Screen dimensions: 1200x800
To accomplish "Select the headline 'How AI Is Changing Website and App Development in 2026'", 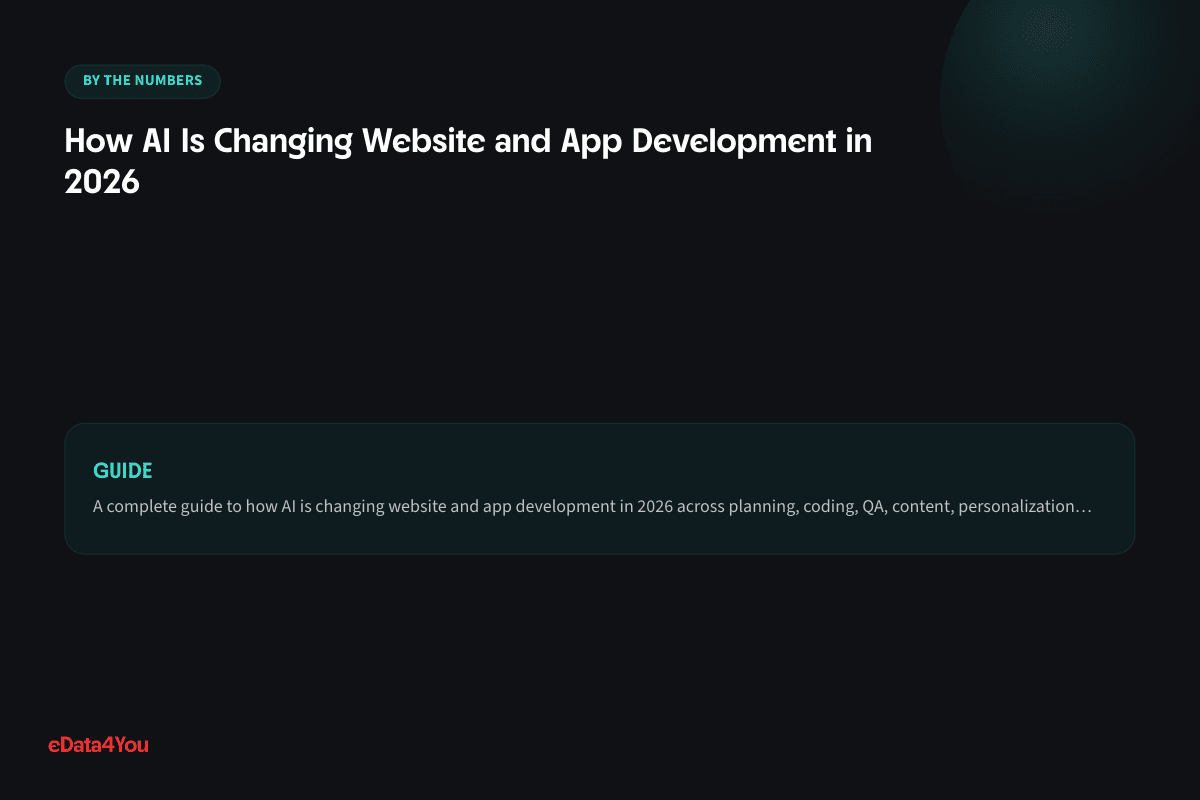I will click(x=468, y=161).
